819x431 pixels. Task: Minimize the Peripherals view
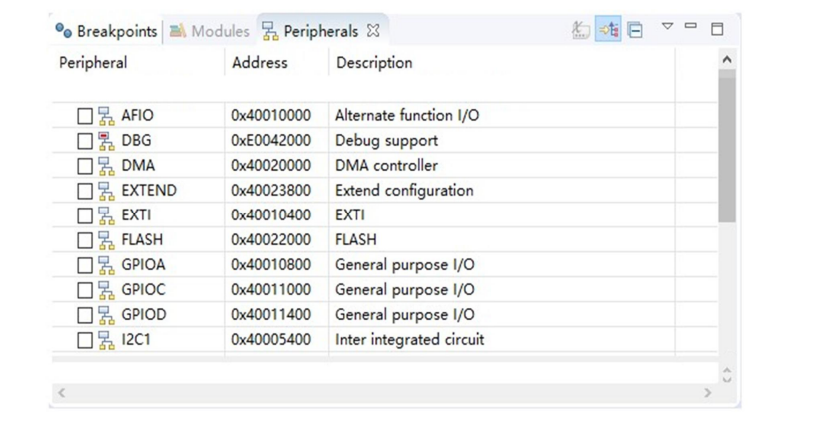(x=691, y=26)
